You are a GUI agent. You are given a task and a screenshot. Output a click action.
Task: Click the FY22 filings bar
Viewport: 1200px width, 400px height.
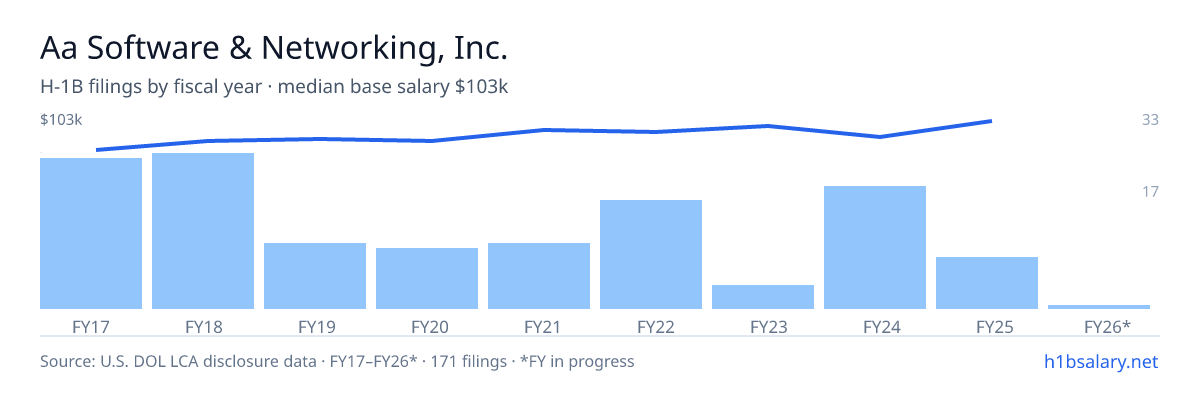651,254
